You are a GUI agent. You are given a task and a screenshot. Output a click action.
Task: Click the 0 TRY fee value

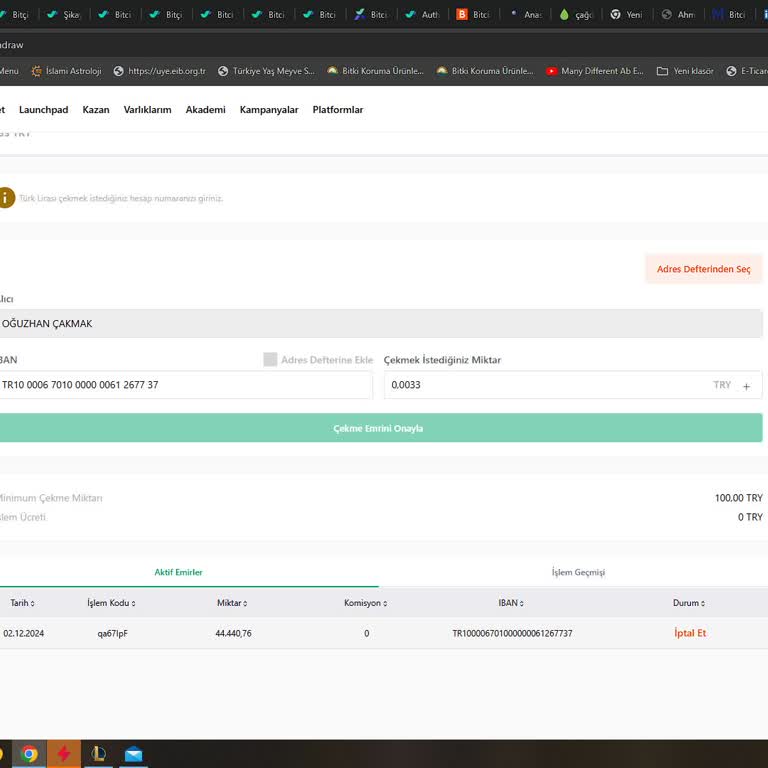(x=750, y=517)
